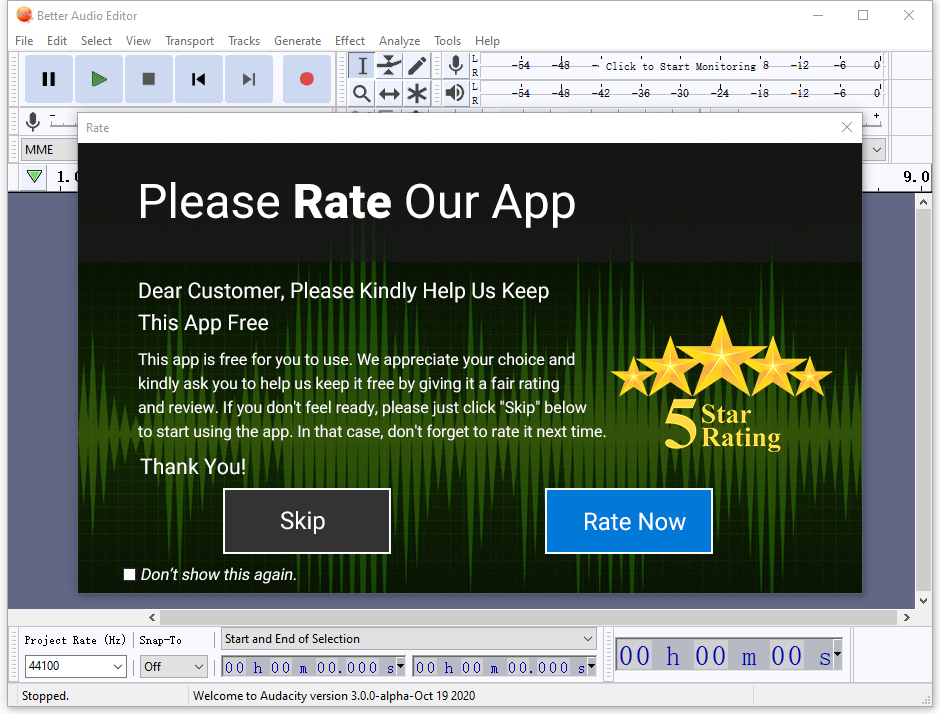Choose the Zoom magnifier tool

[x=362, y=93]
